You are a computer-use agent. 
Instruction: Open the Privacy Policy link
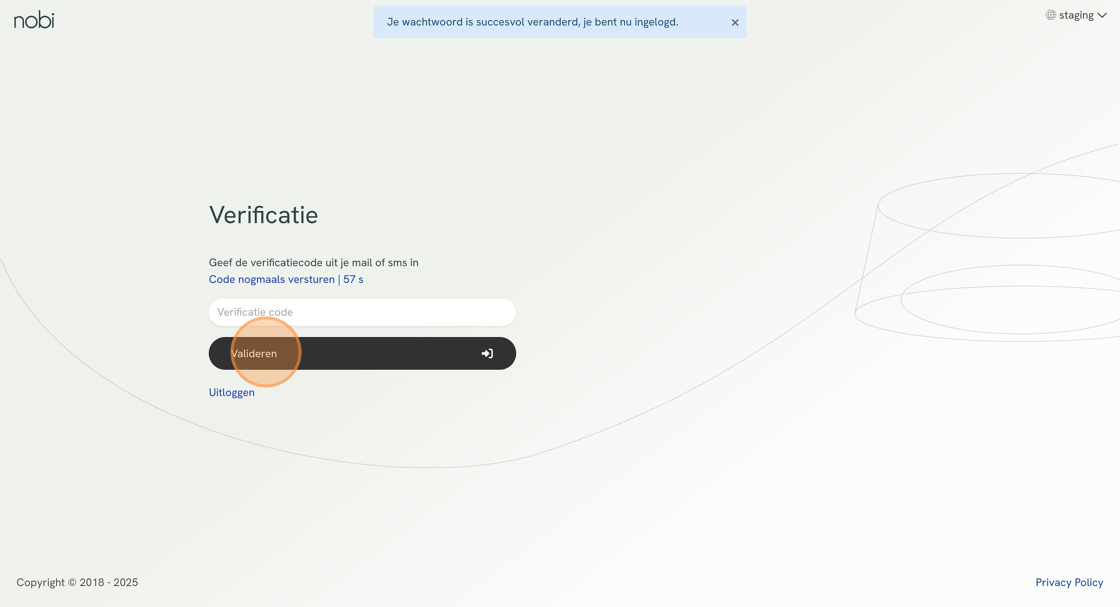(1069, 582)
